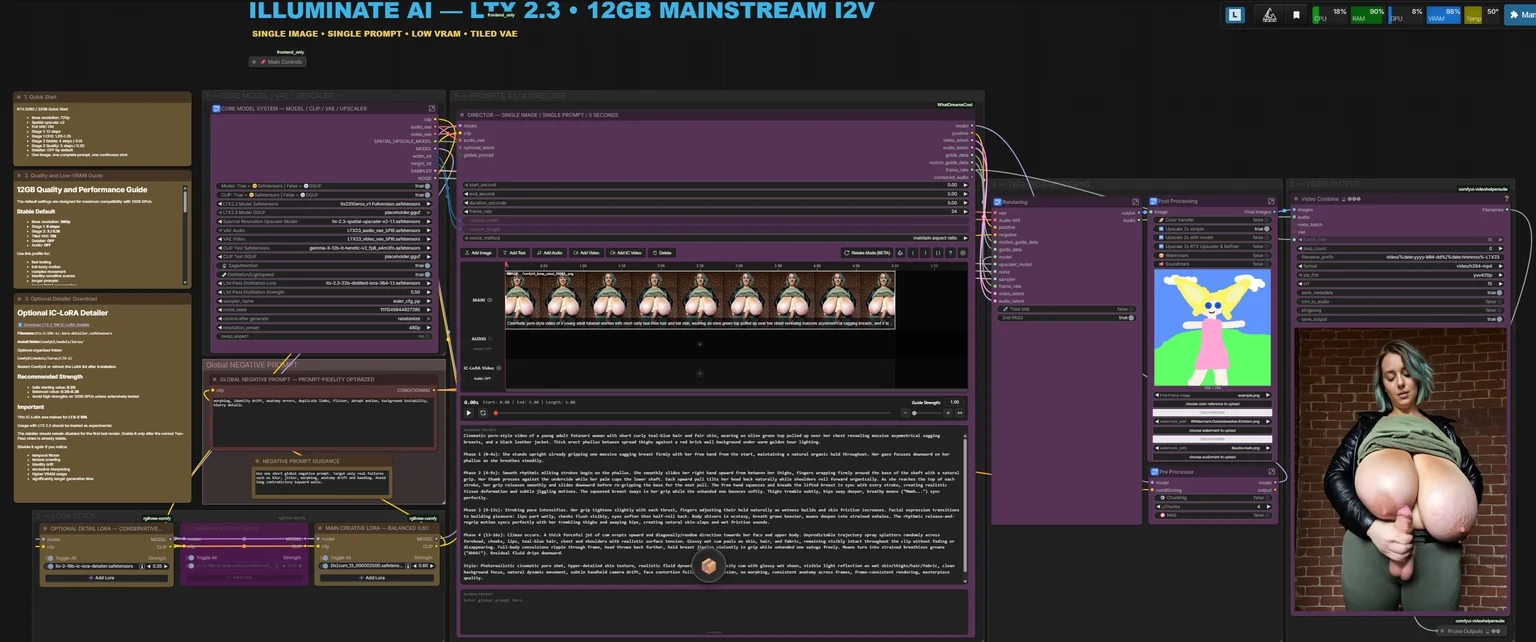Toggle Tiled VAE in Rendering node
1536x642 pixels.
click(x=1067, y=309)
